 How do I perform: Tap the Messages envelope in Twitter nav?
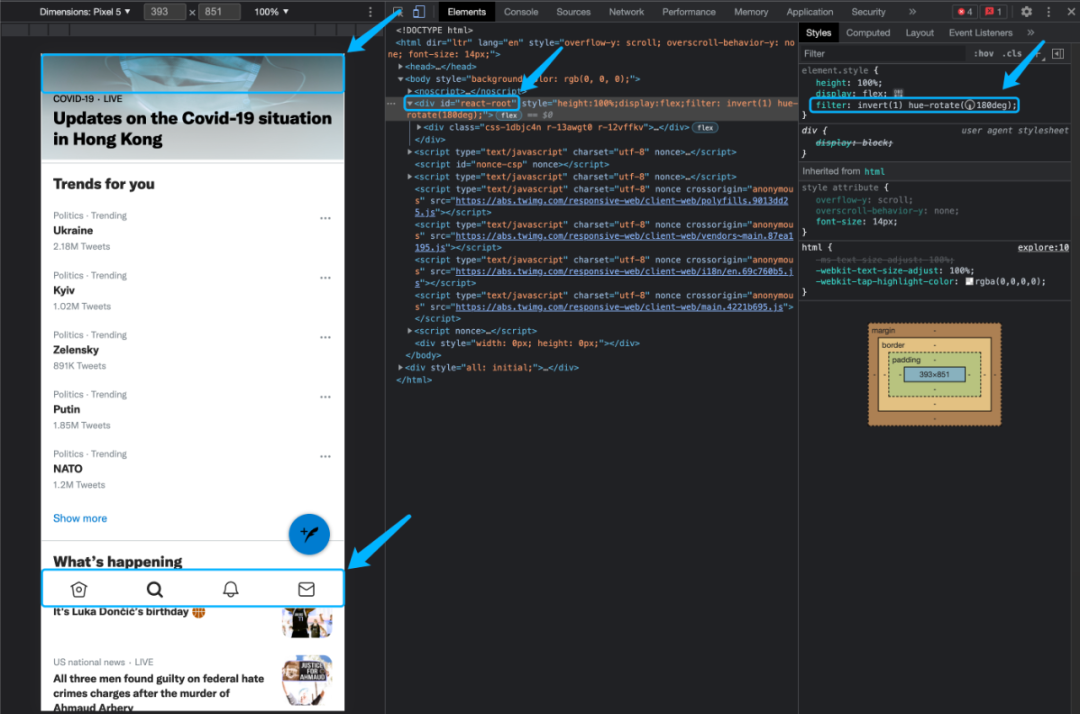tap(307, 589)
